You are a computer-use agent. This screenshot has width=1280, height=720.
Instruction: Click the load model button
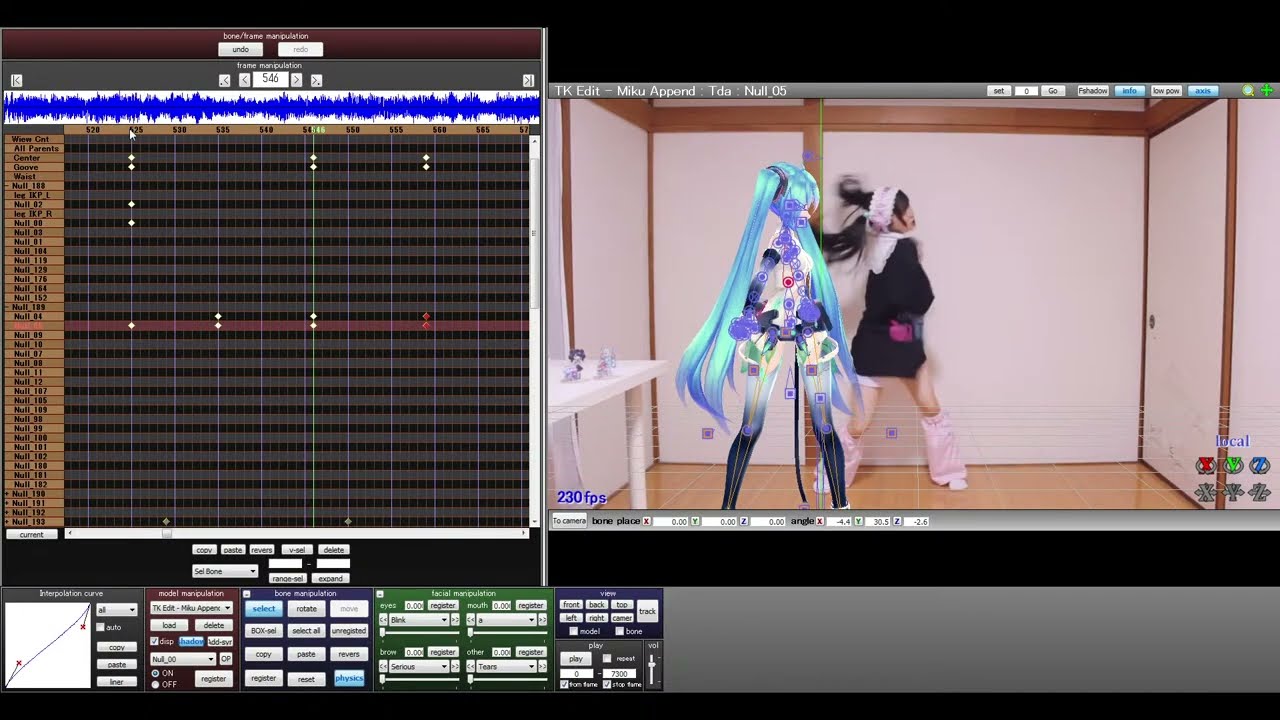(x=169, y=625)
